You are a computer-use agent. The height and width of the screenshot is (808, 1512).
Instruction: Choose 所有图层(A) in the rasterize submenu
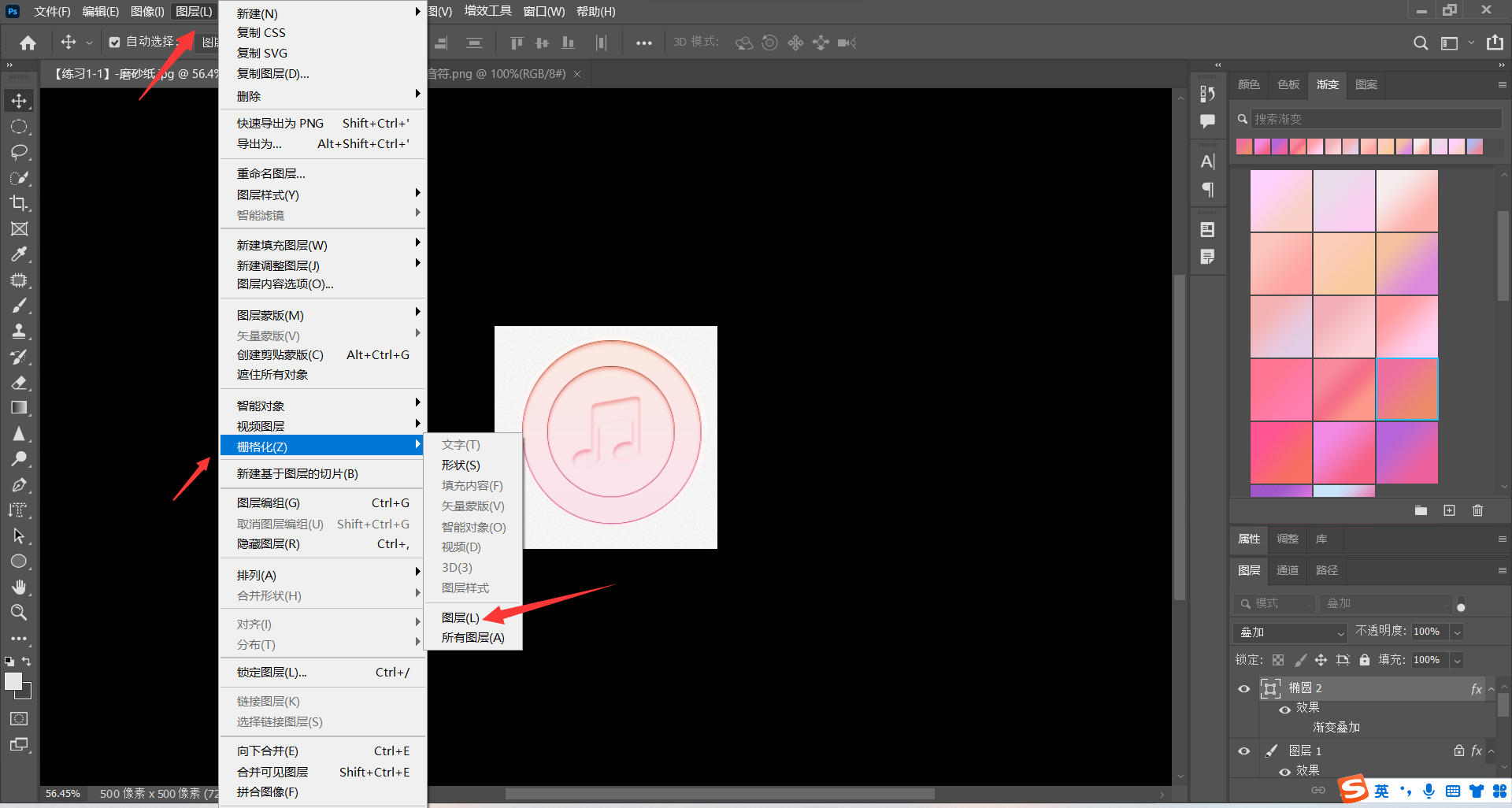[x=472, y=637]
